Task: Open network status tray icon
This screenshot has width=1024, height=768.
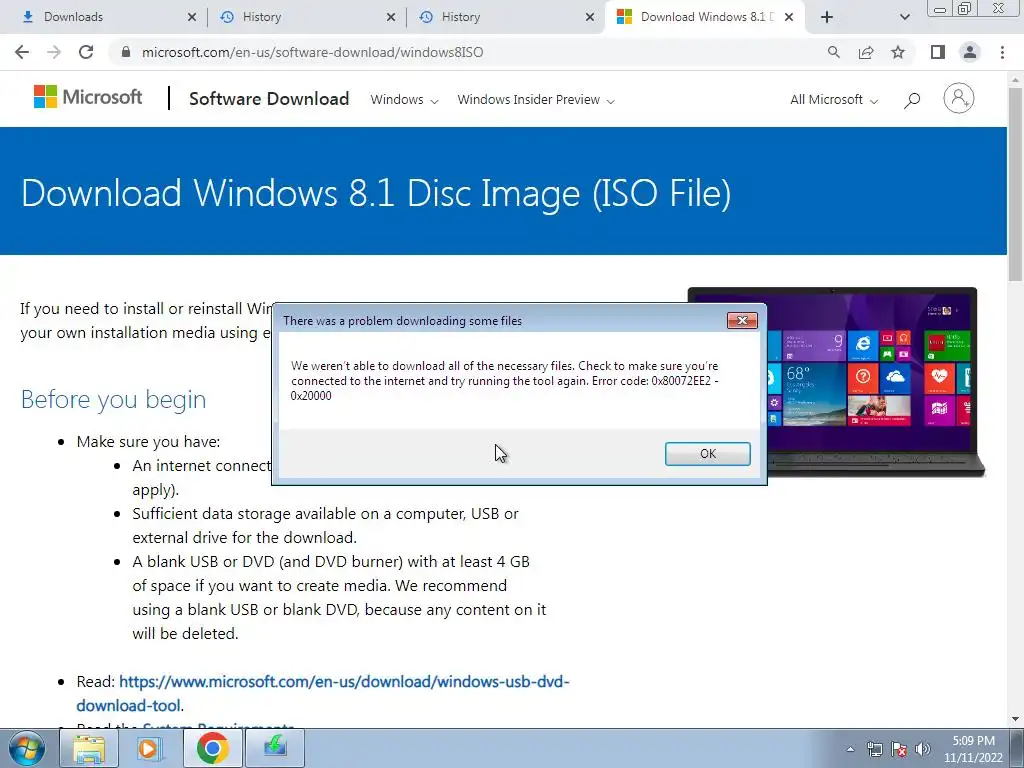Action: point(874,749)
